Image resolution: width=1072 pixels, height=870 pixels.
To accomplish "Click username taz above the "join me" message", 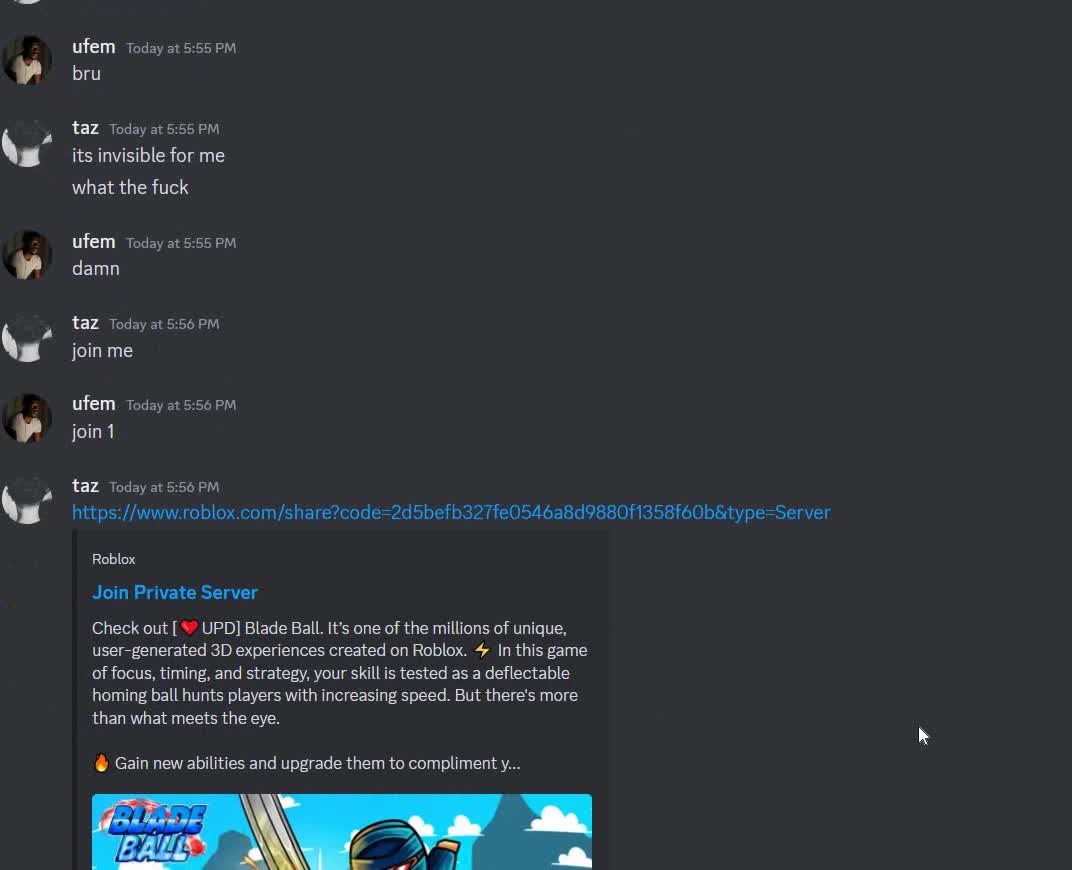I will [x=85, y=323].
